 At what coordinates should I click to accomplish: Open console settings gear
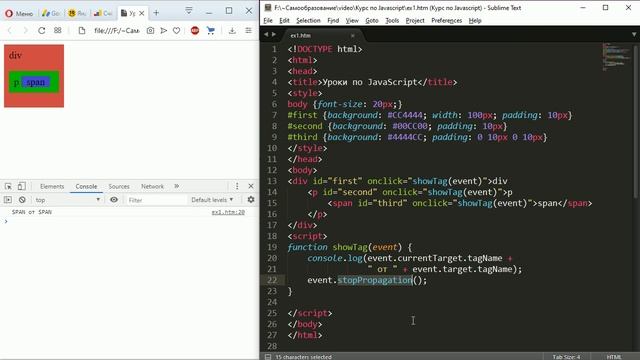pyautogui.click(x=251, y=200)
